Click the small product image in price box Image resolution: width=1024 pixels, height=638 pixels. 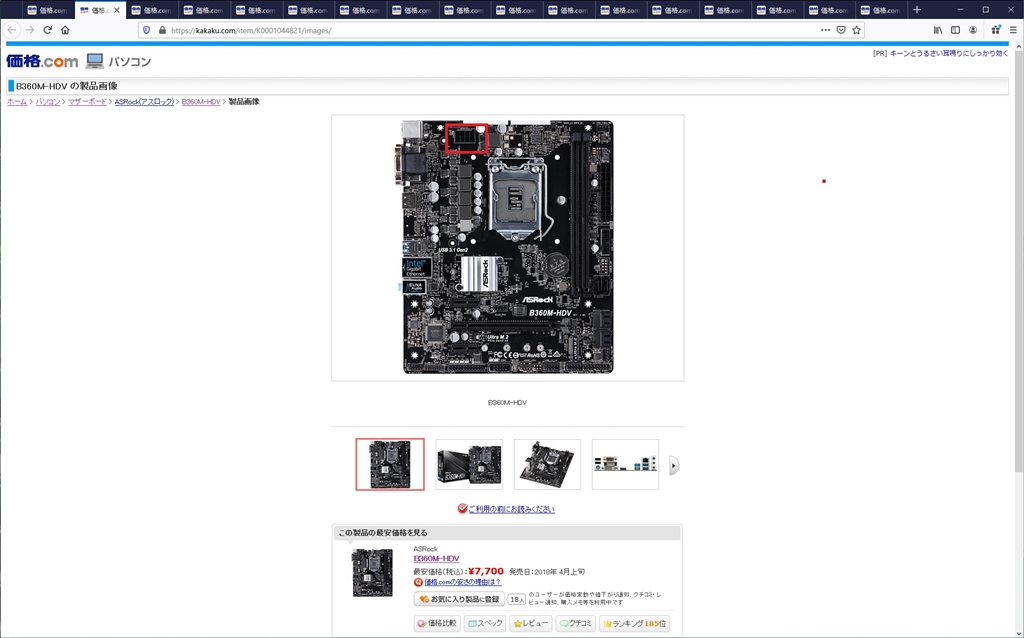click(372, 573)
